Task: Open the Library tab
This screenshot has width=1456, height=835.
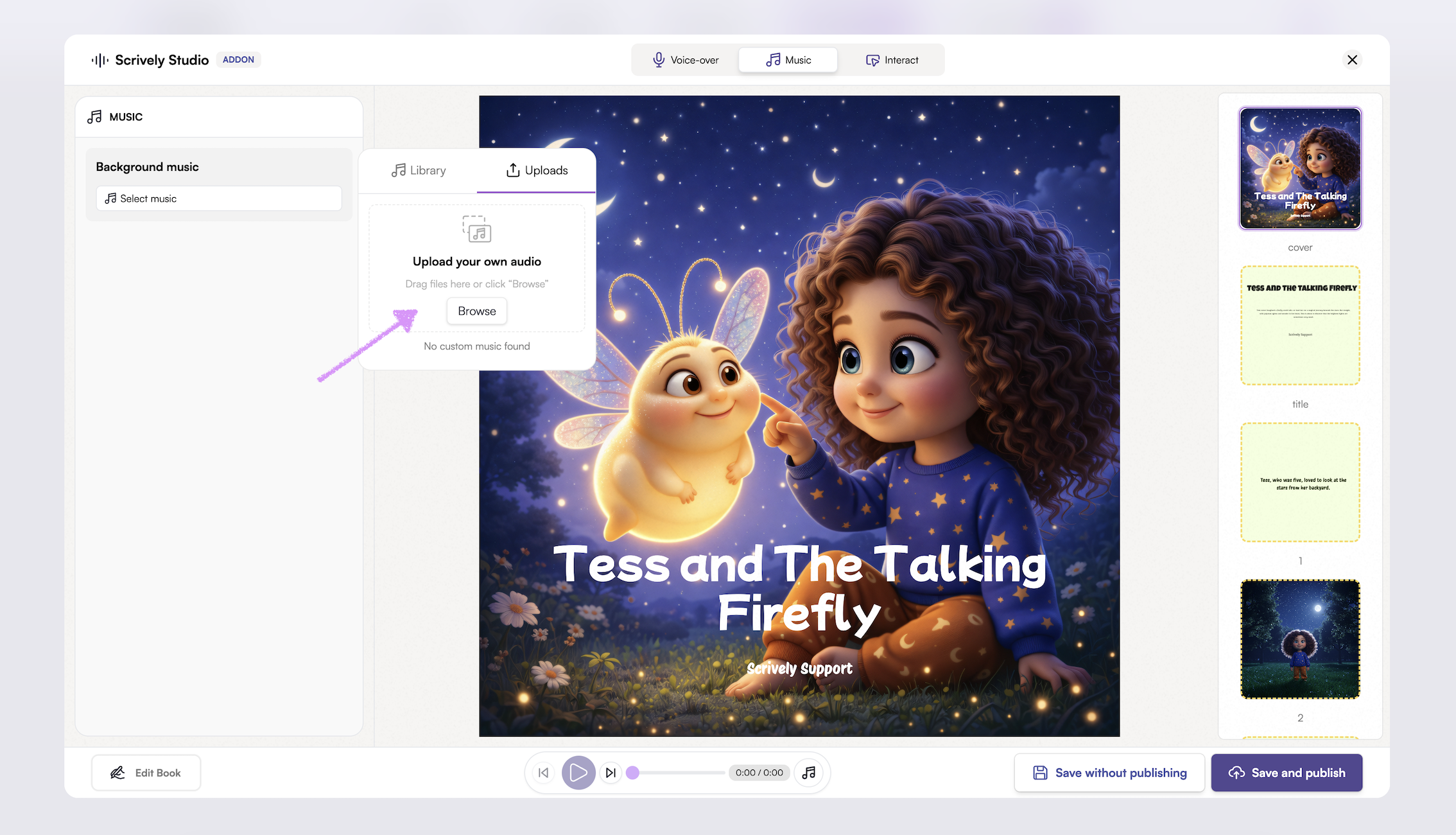Action: [419, 170]
